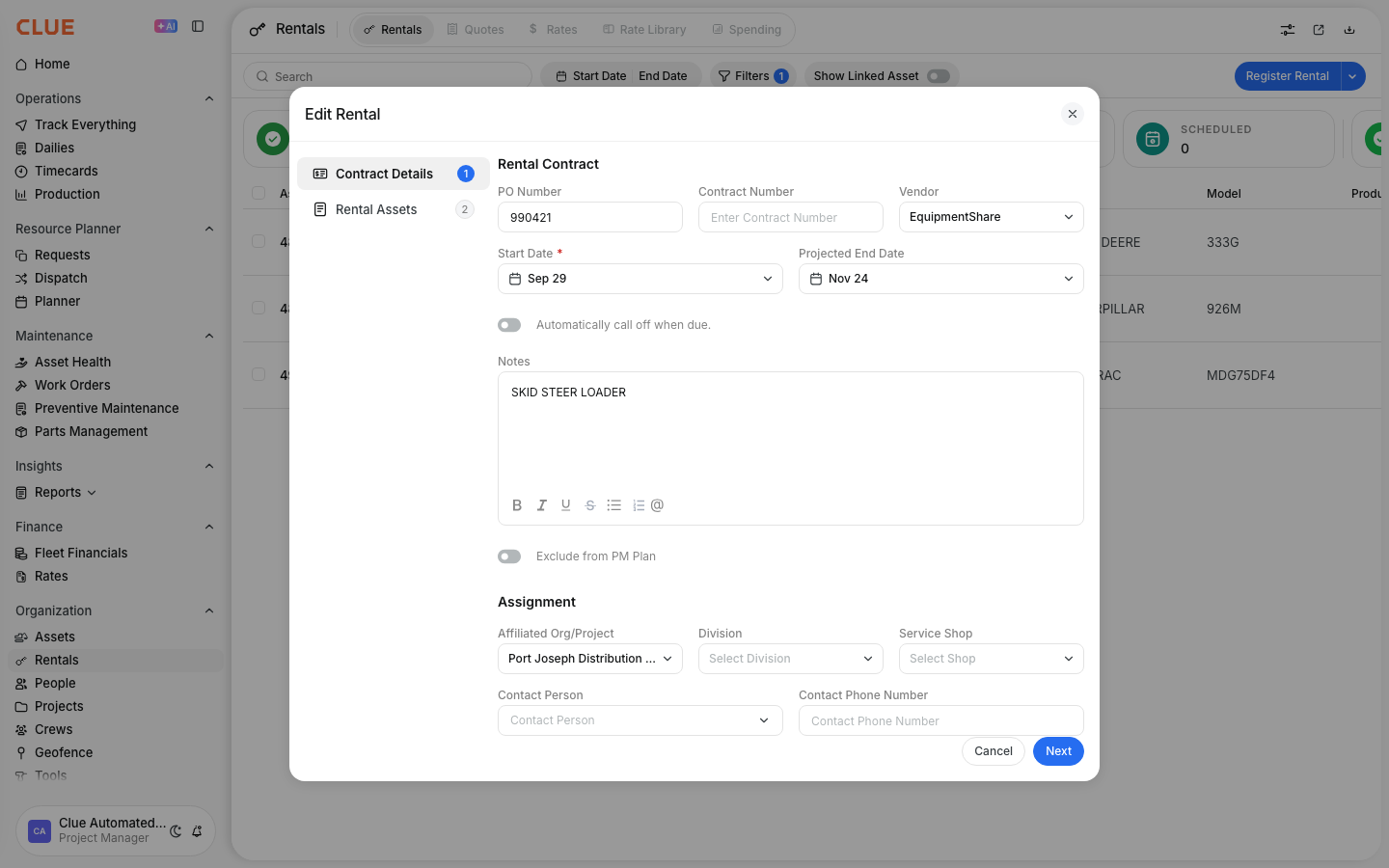Image resolution: width=1389 pixels, height=868 pixels.
Task: Switch to Rental Assets step
Action: pyautogui.click(x=394, y=209)
